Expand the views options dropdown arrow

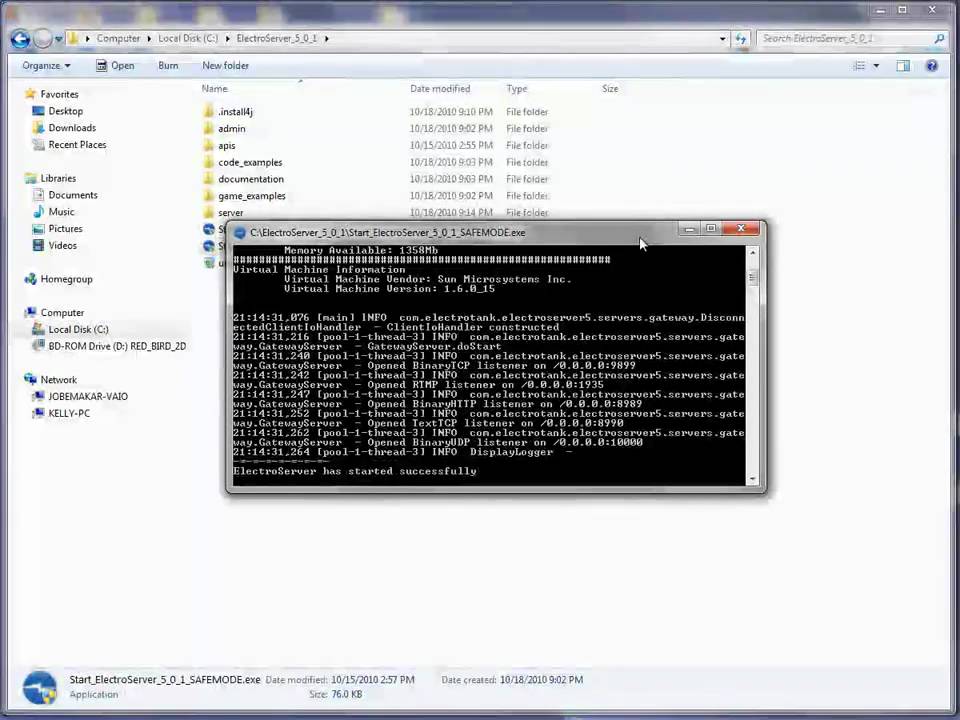coord(876,66)
